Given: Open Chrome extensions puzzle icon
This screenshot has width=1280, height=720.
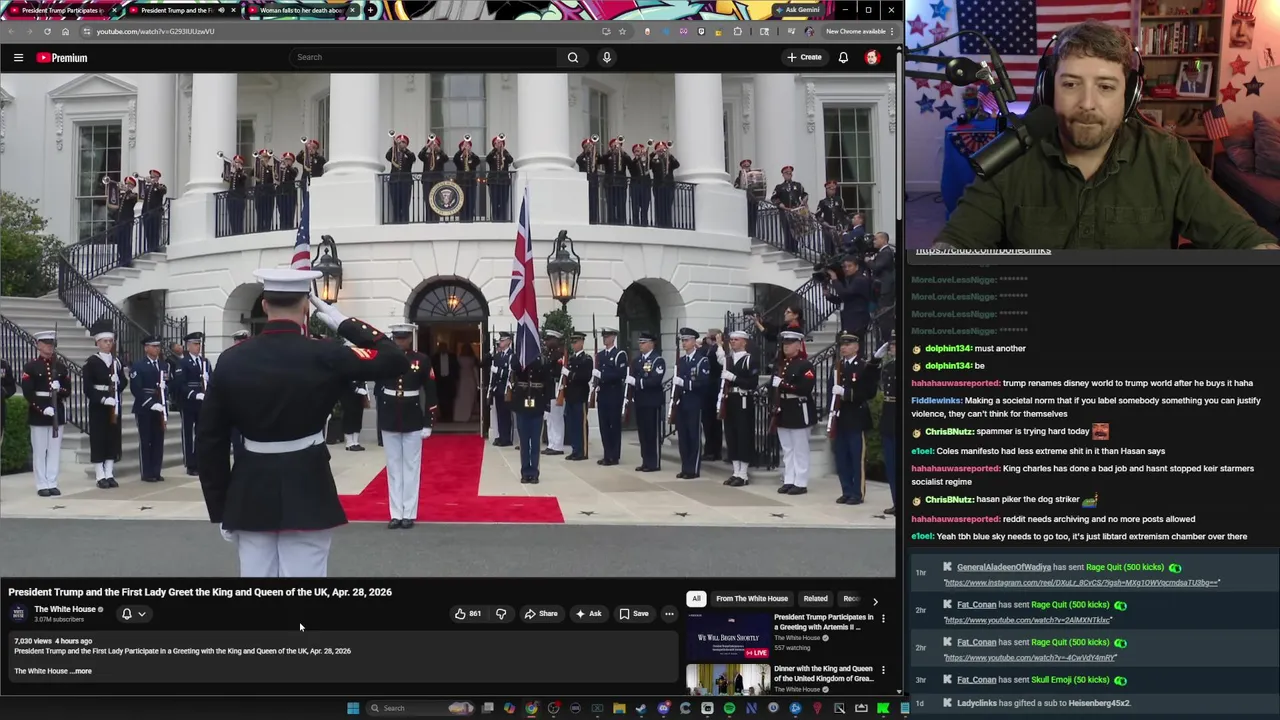Looking at the screenshot, I should 738,31.
